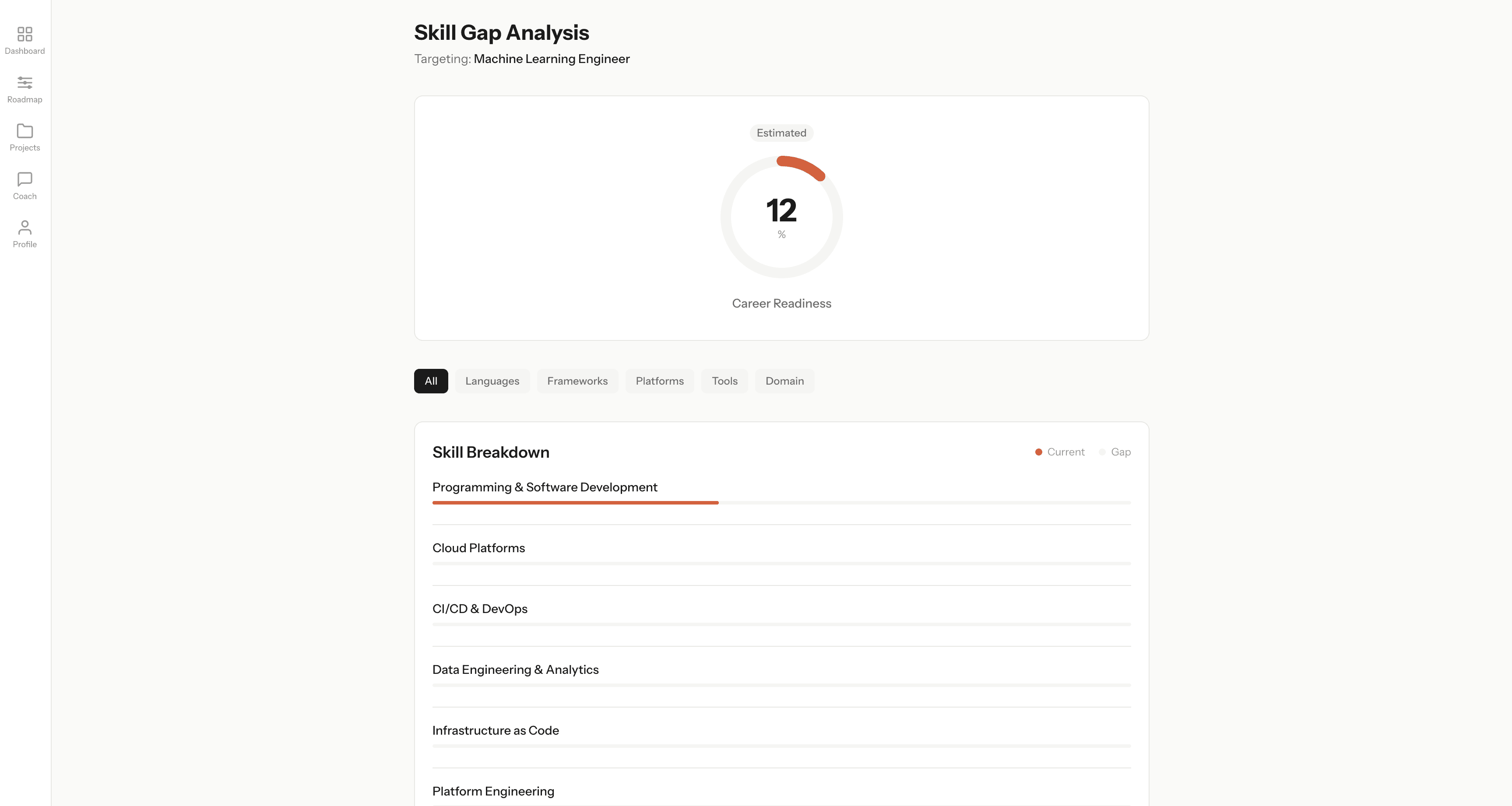
Task: Open the Coach chat icon
Action: [24, 186]
